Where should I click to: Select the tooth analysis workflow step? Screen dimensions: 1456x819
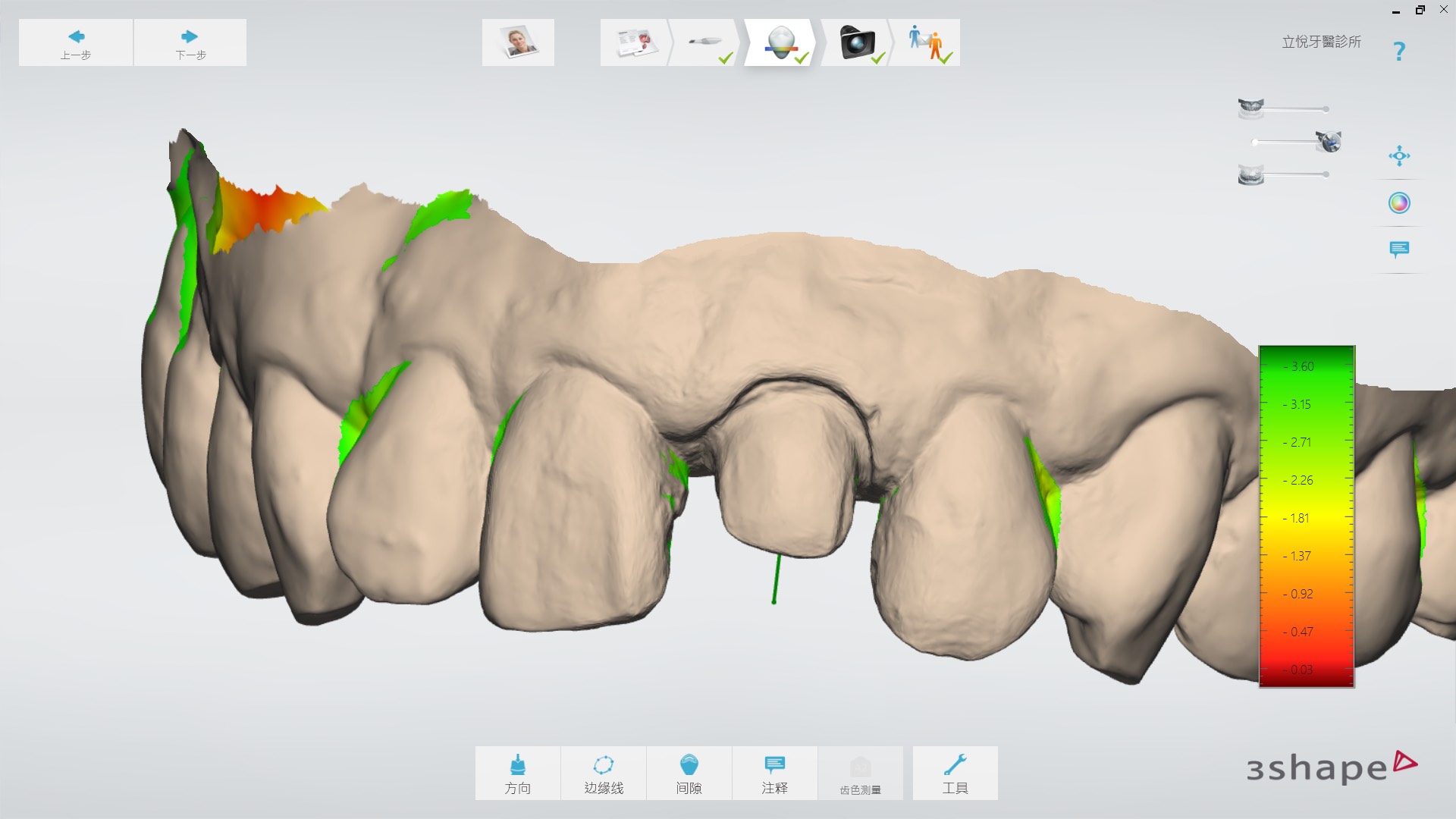tap(781, 42)
